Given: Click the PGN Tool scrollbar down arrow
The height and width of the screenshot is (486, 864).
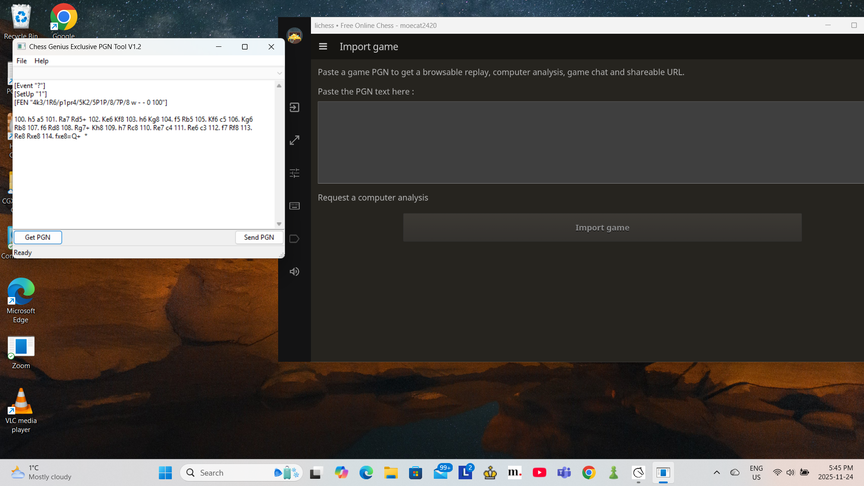Looking at the screenshot, I should click(x=279, y=224).
